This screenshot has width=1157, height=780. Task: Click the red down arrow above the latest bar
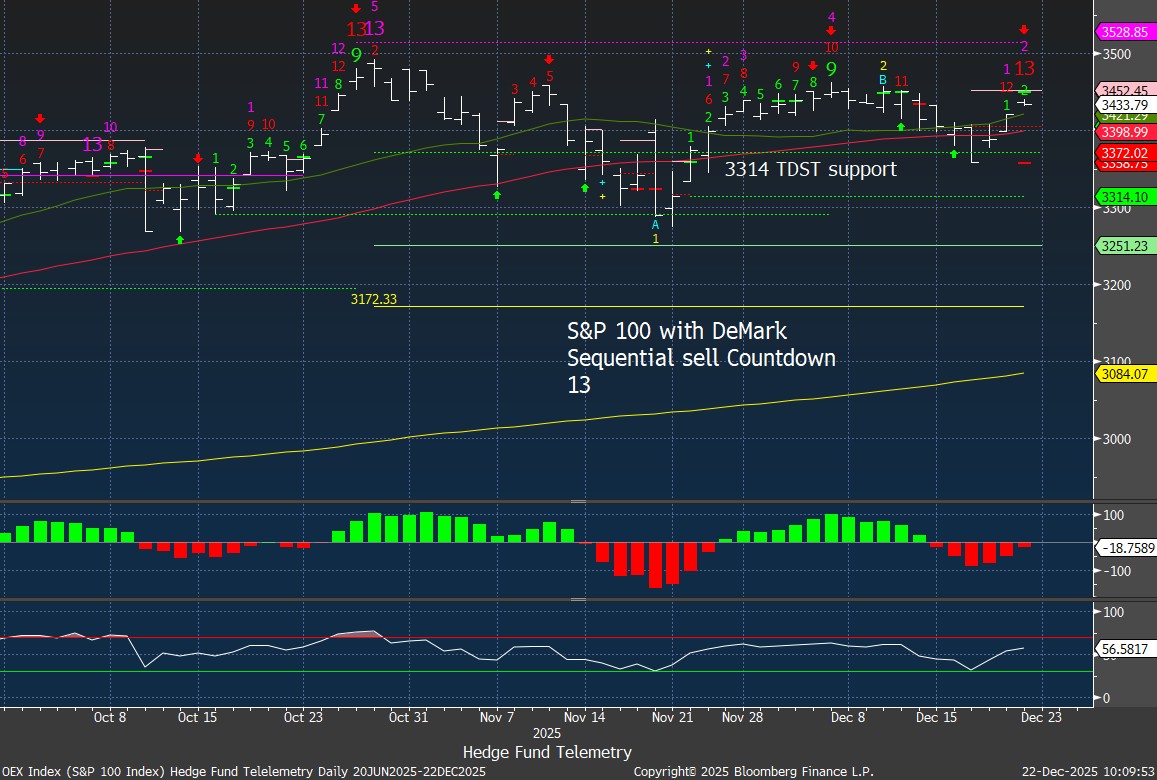tap(1024, 30)
